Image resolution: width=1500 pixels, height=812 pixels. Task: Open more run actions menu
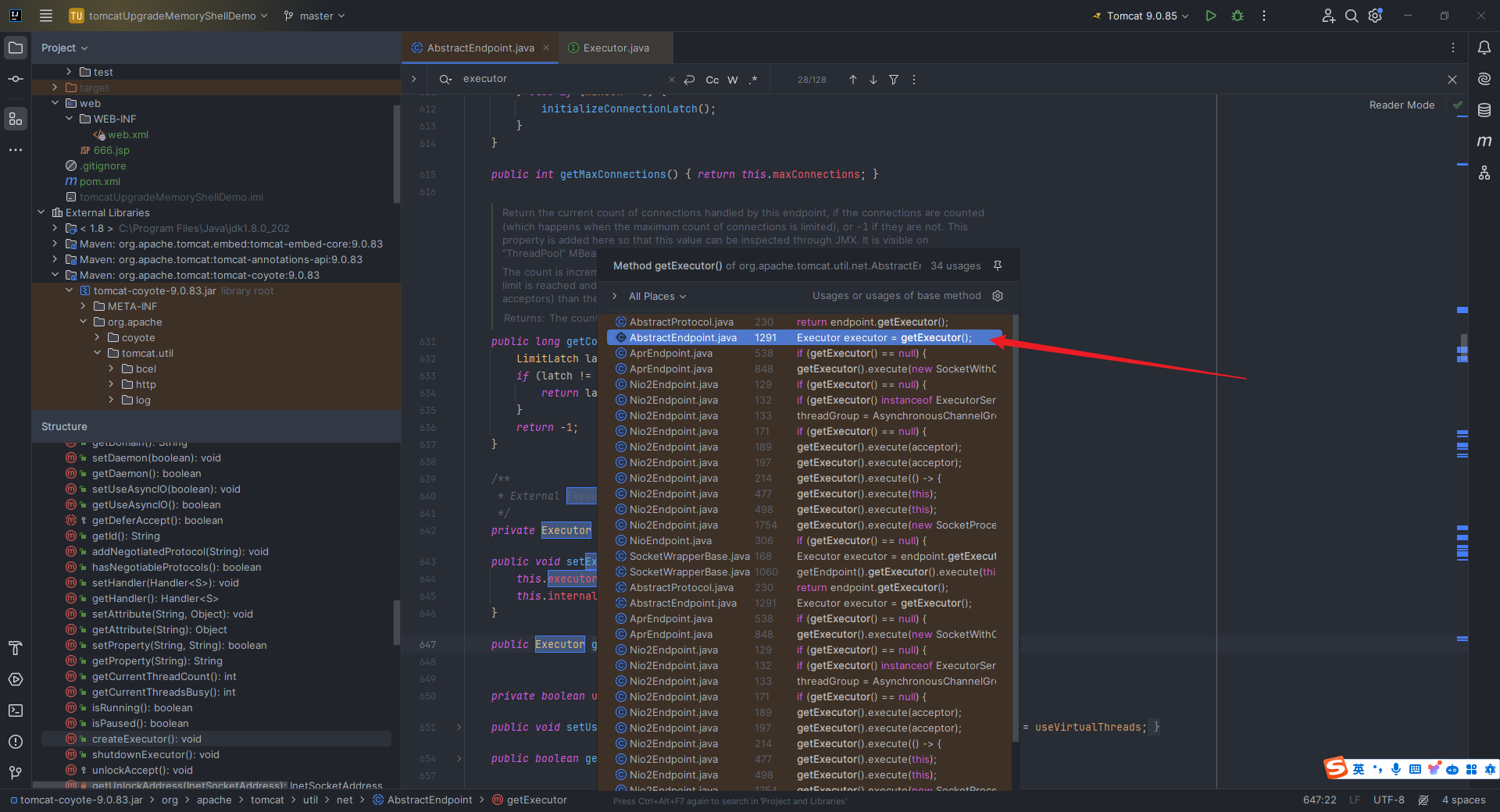[x=1264, y=16]
